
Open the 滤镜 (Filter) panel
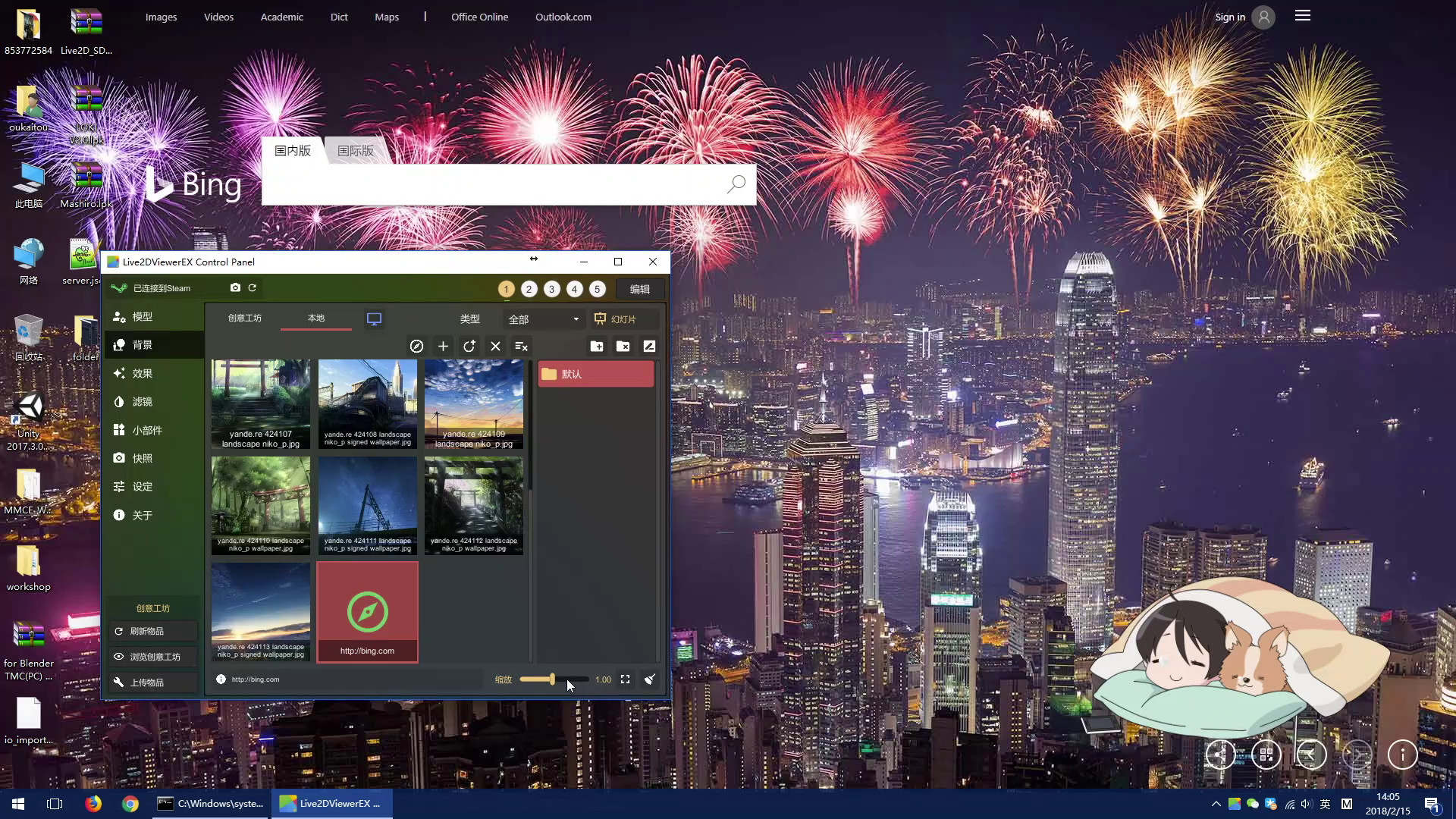pyautogui.click(x=143, y=401)
